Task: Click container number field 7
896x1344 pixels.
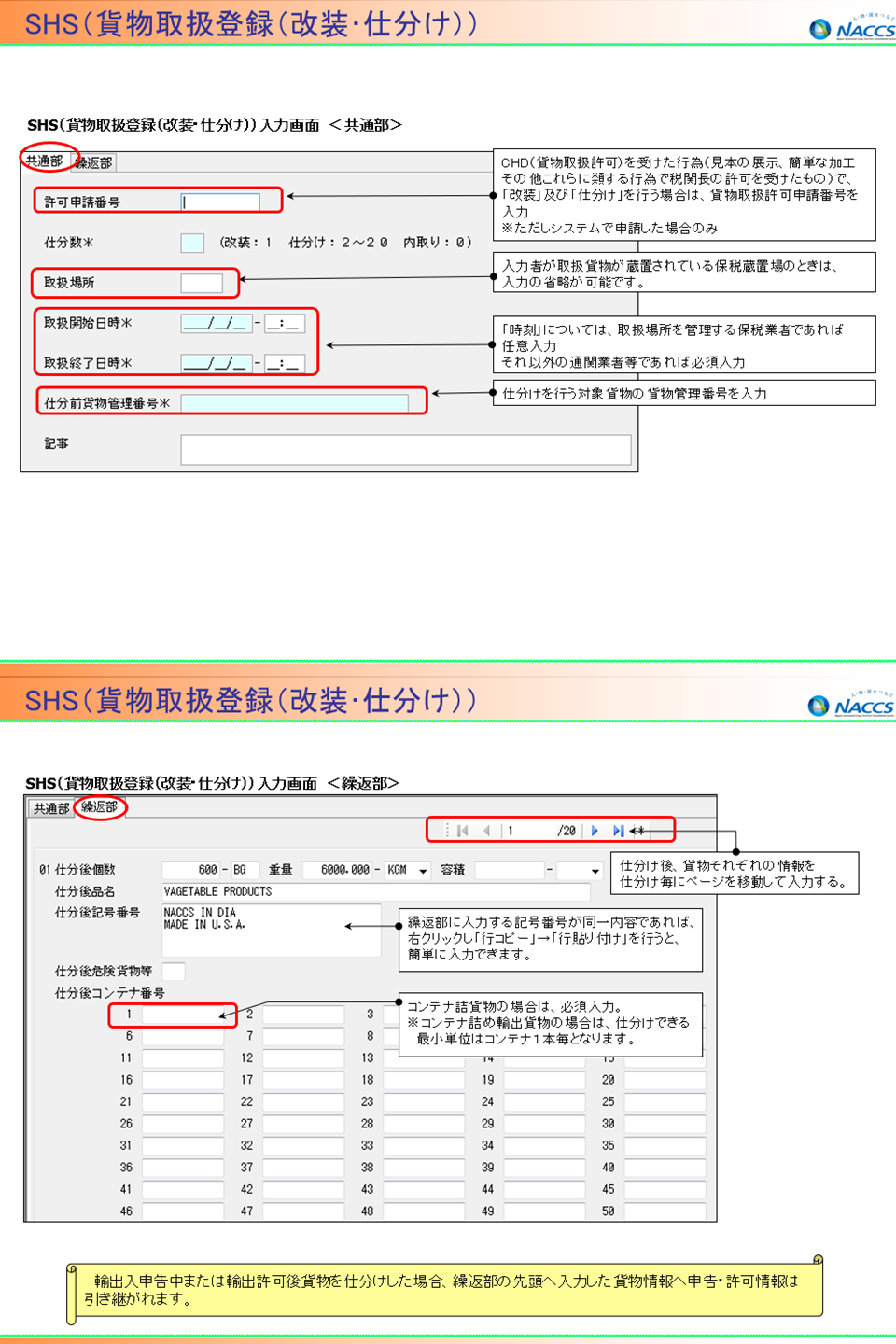Action: tap(303, 1036)
